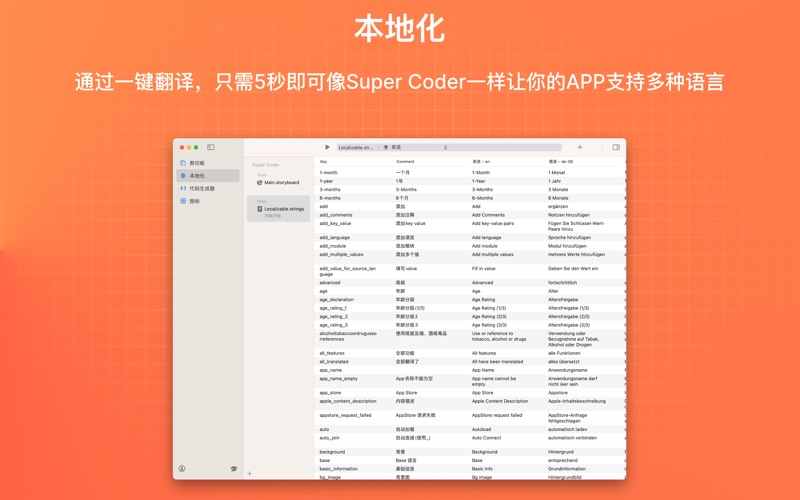Click the plus icon in the top toolbar
Screen dimensions: 800x500
tap(580, 147)
